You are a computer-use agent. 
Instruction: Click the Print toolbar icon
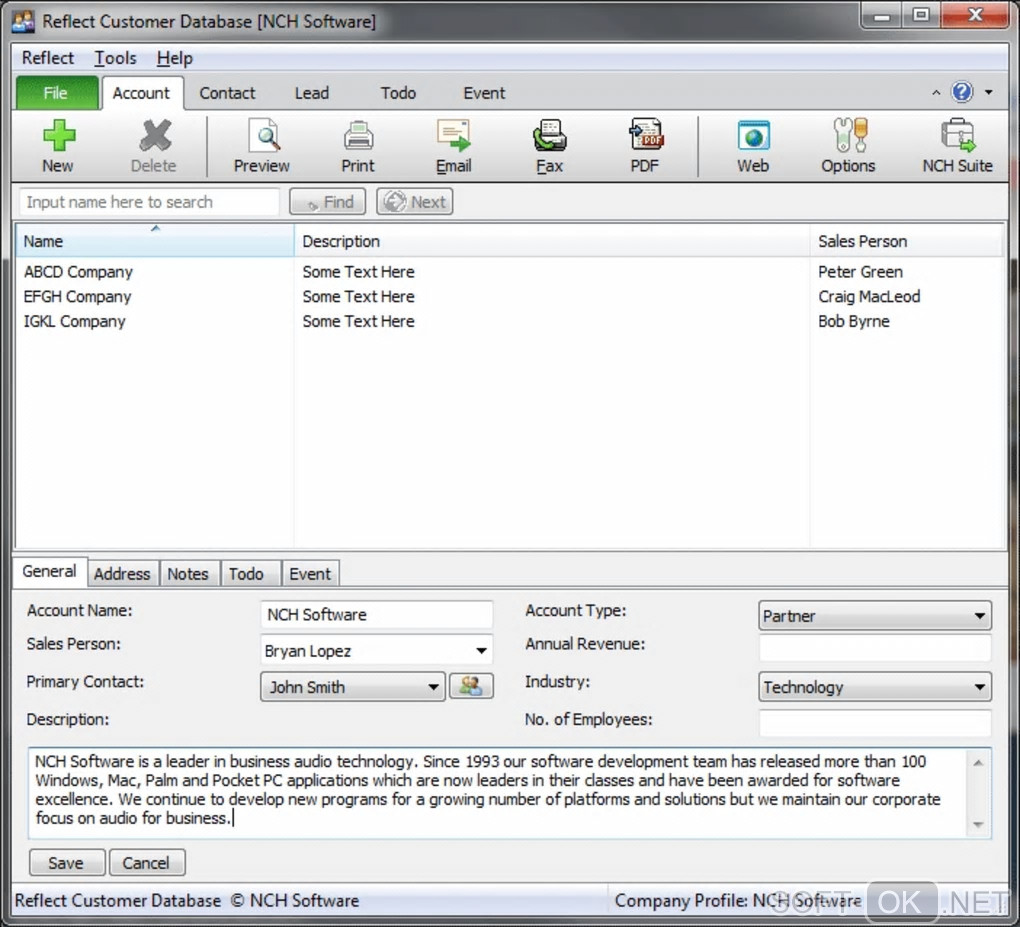(358, 146)
